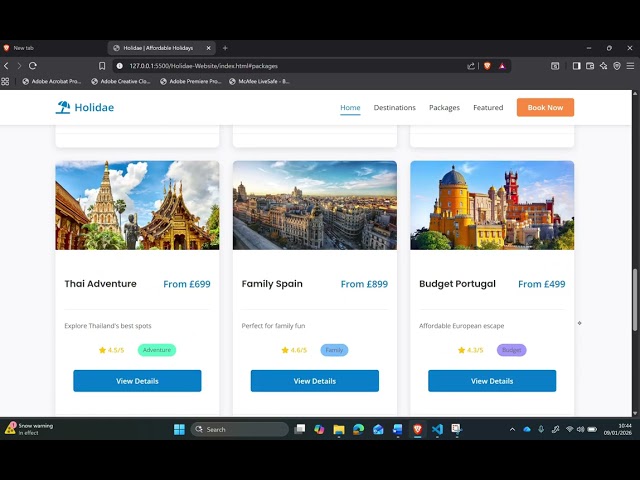Click the Book Now button
The width and height of the screenshot is (640, 480).
pyautogui.click(x=545, y=107)
